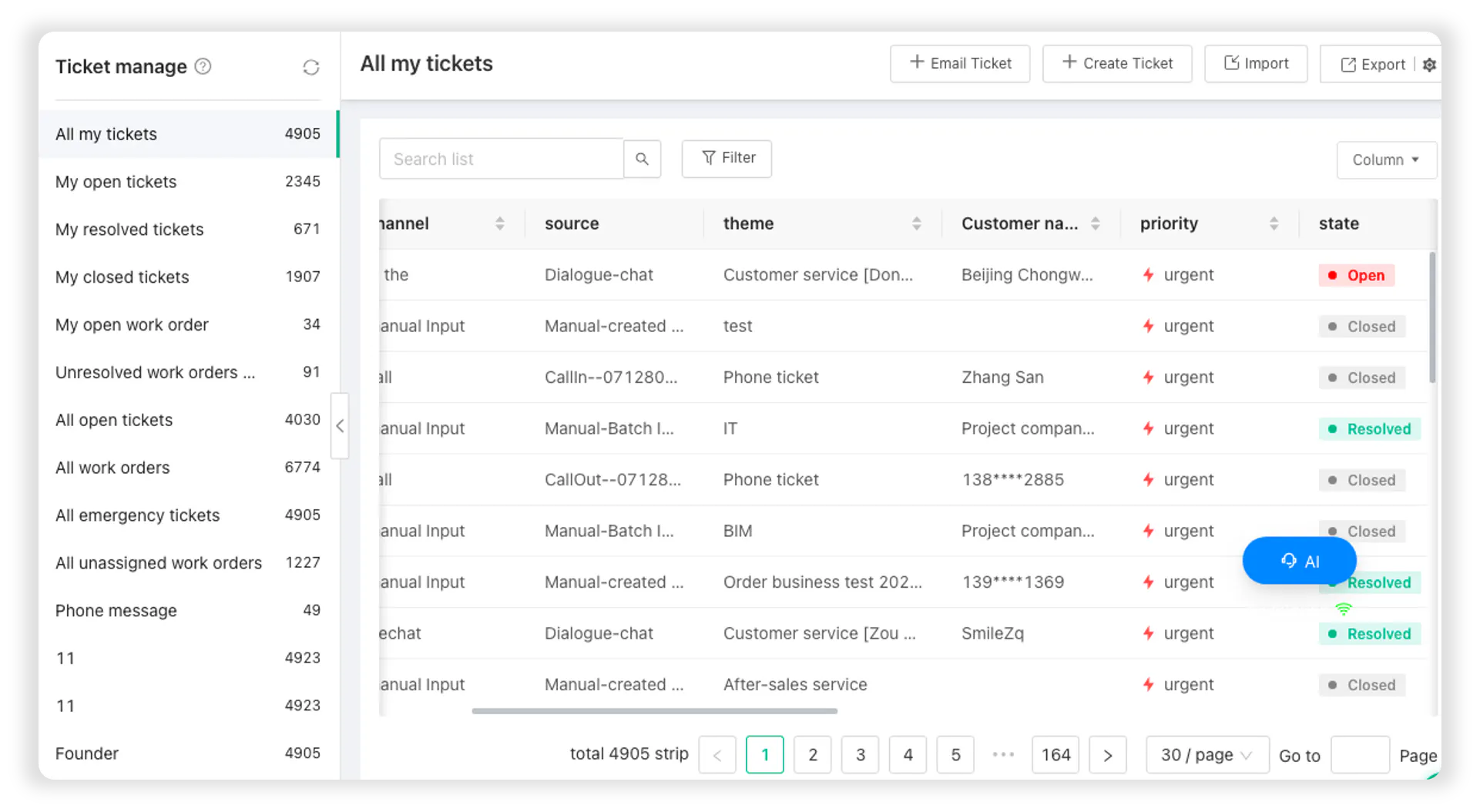Click the Beijing Chongw... customer cell
The height and width of the screenshot is (812, 1480).
tap(1027, 275)
